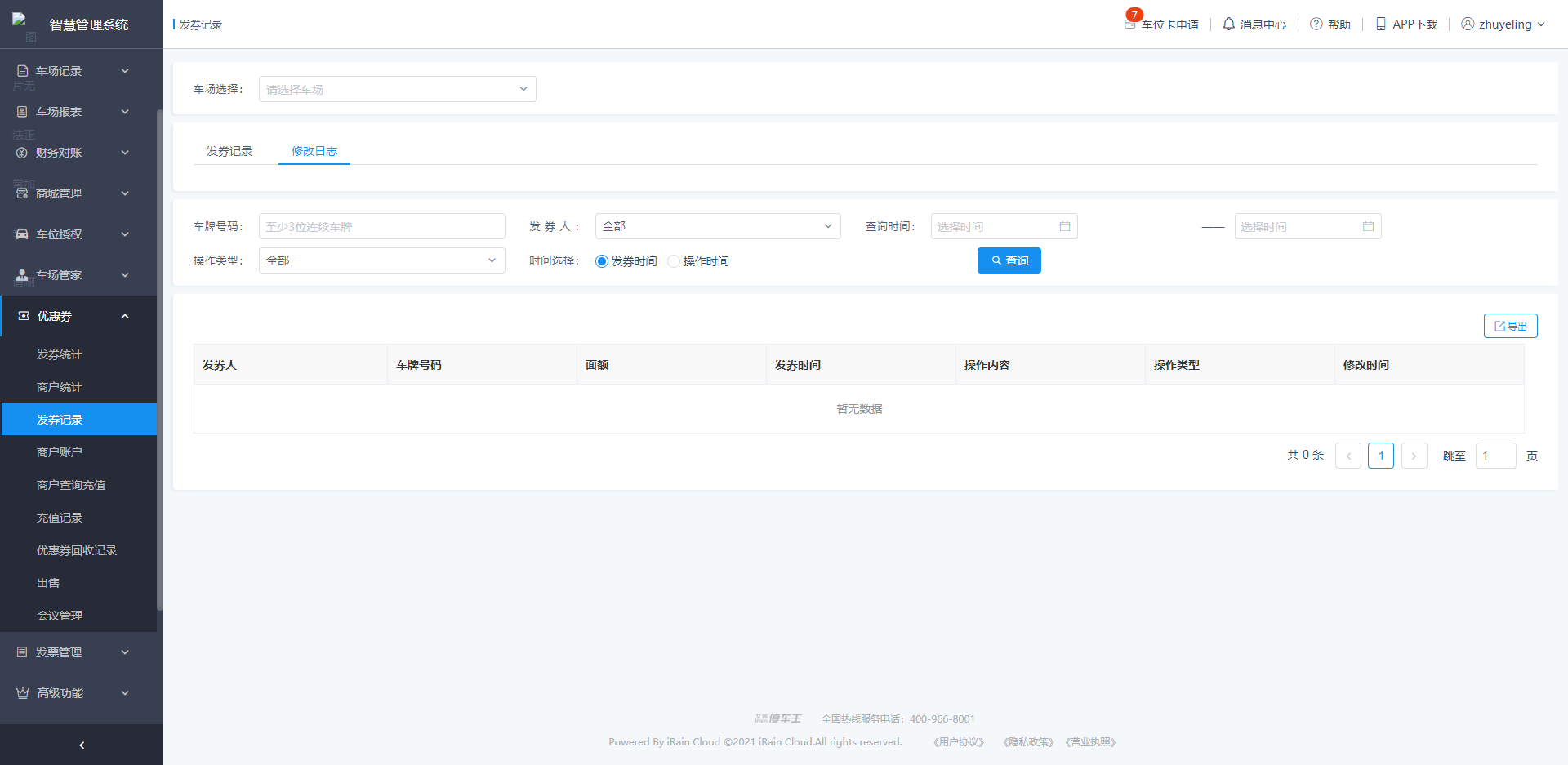The width and height of the screenshot is (1568, 765).
Task: Click the message center bell icon
Action: (x=1228, y=24)
